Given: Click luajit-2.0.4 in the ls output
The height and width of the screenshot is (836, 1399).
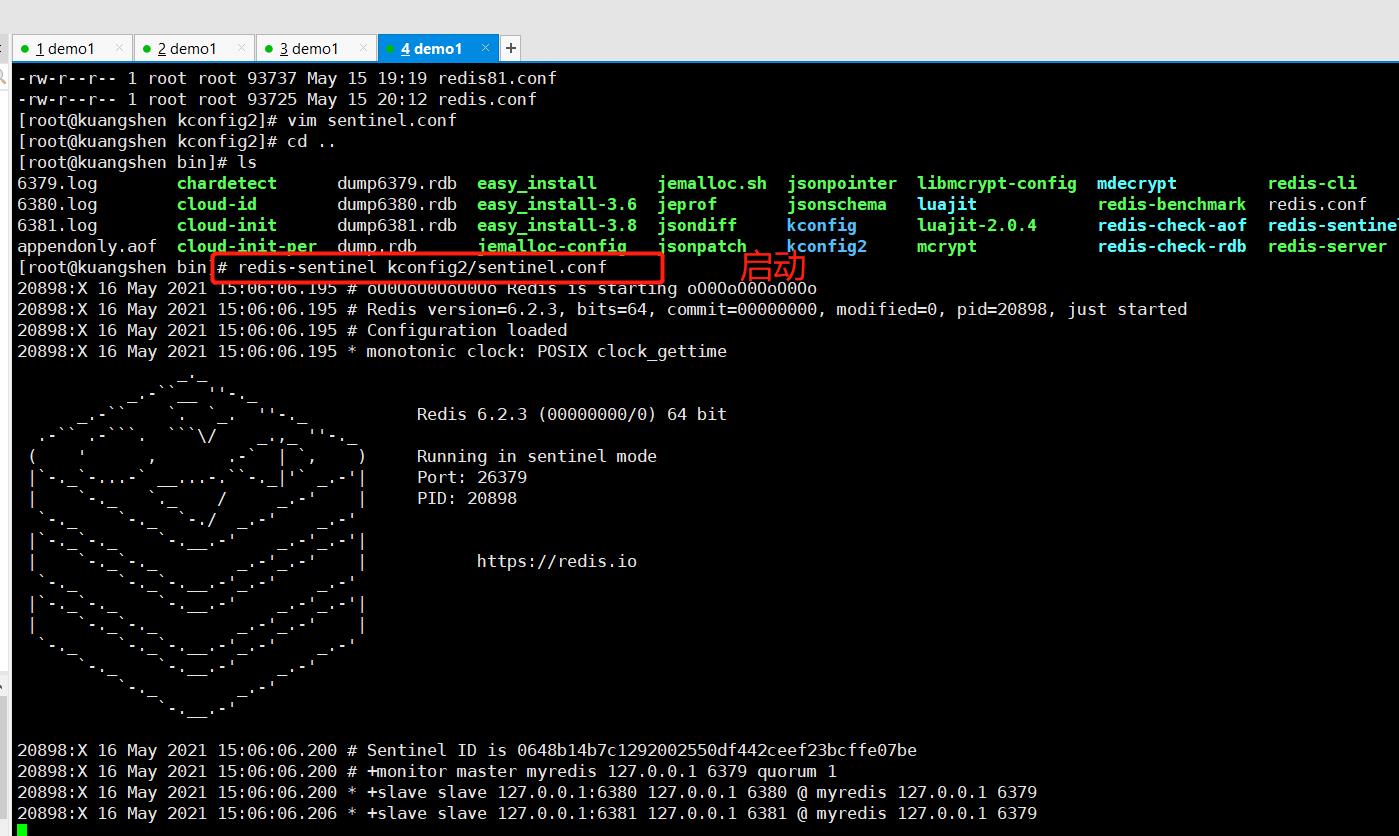Looking at the screenshot, I should click(x=977, y=225).
